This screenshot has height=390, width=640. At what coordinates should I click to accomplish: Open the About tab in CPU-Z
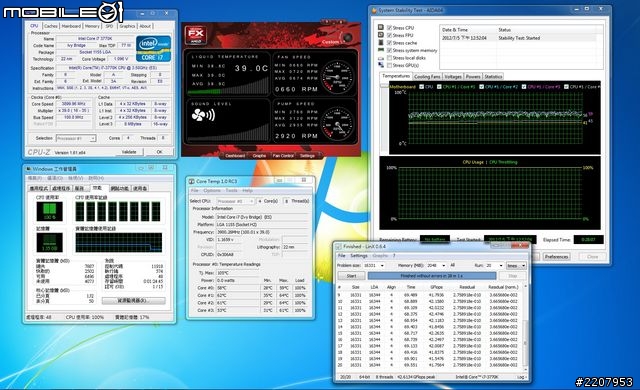point(145,26)
